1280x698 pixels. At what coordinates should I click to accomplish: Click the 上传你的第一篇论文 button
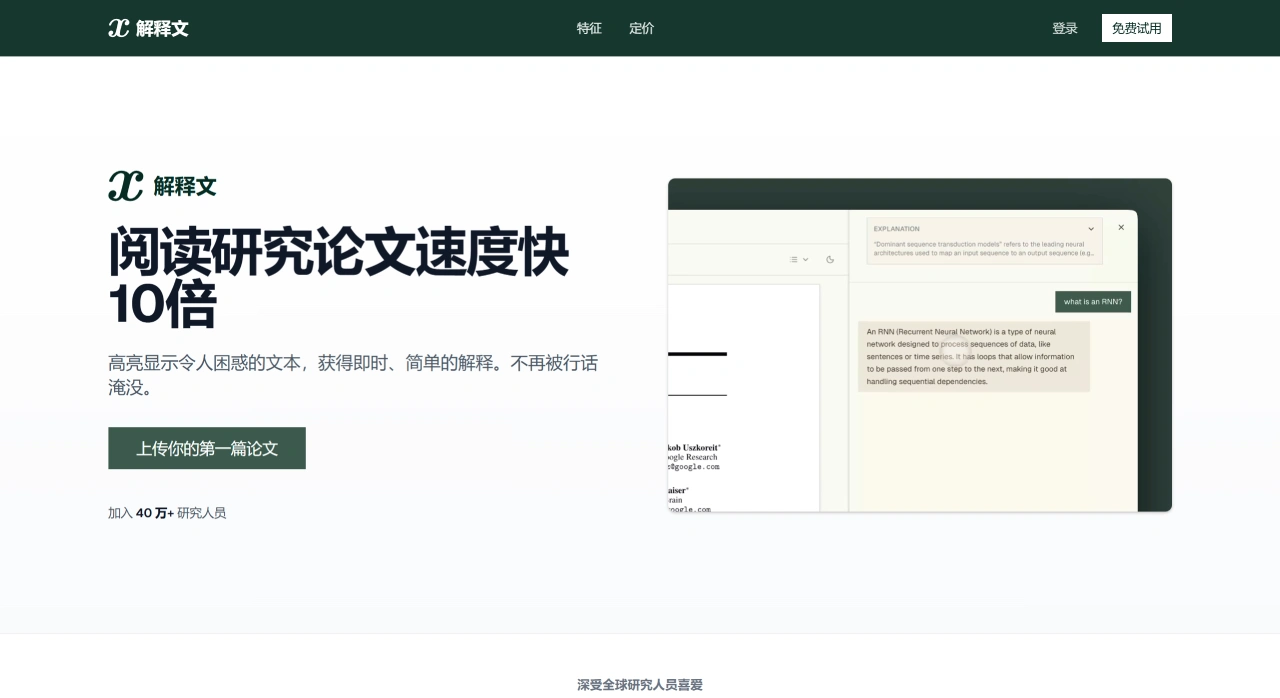(206, 448)
